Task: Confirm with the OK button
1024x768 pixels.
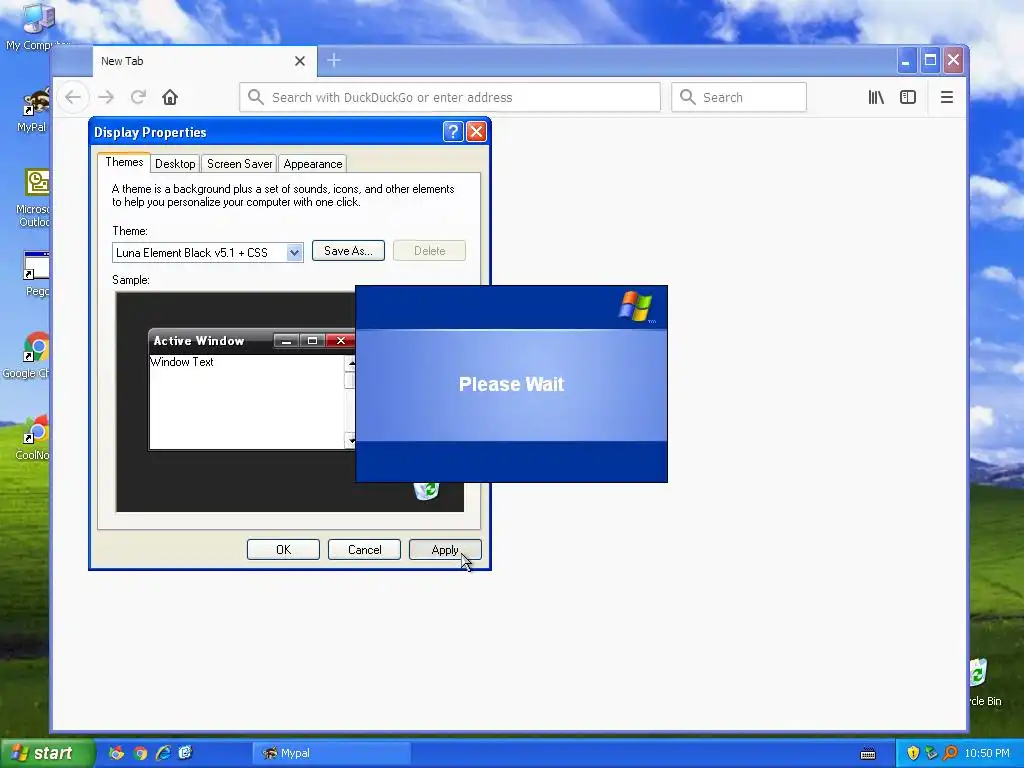Action: 283,550
